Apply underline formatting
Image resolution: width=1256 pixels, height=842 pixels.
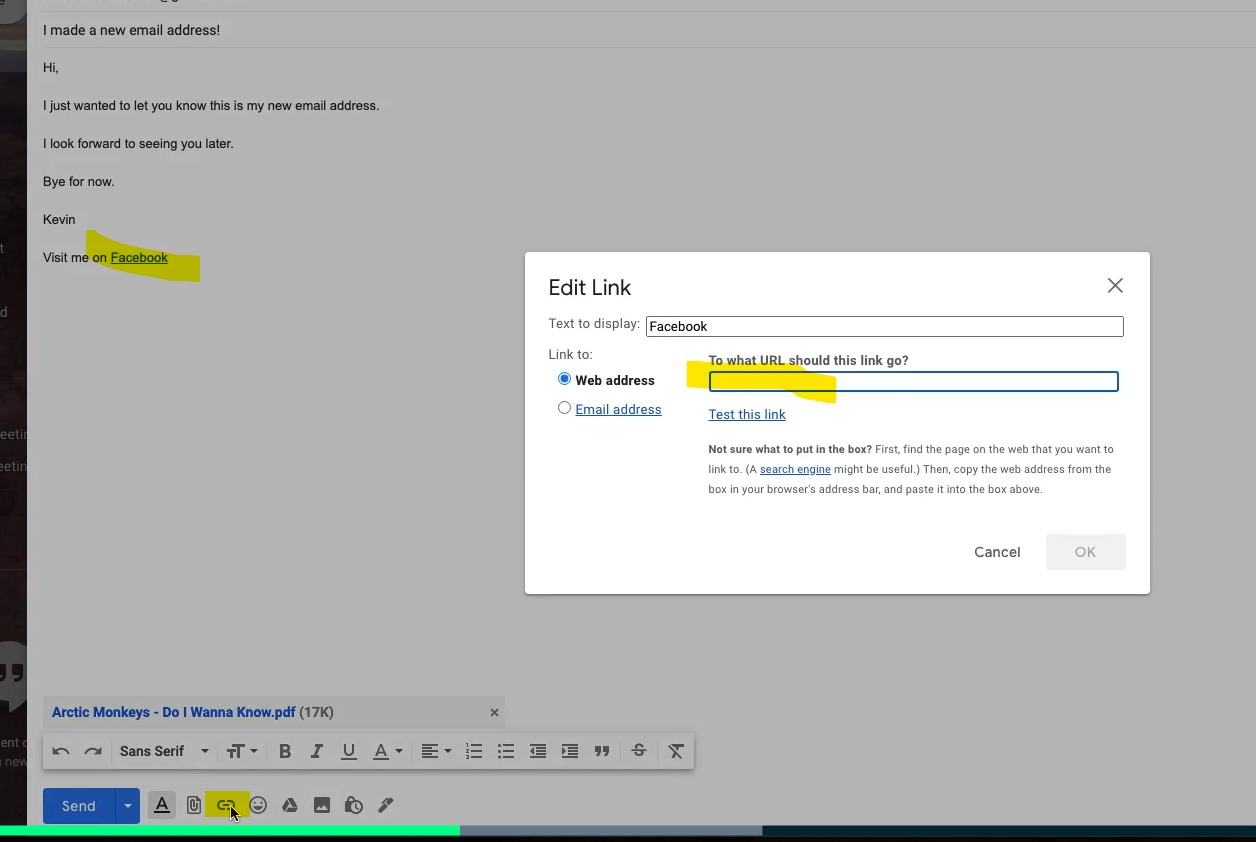click(x=349, y=751)
